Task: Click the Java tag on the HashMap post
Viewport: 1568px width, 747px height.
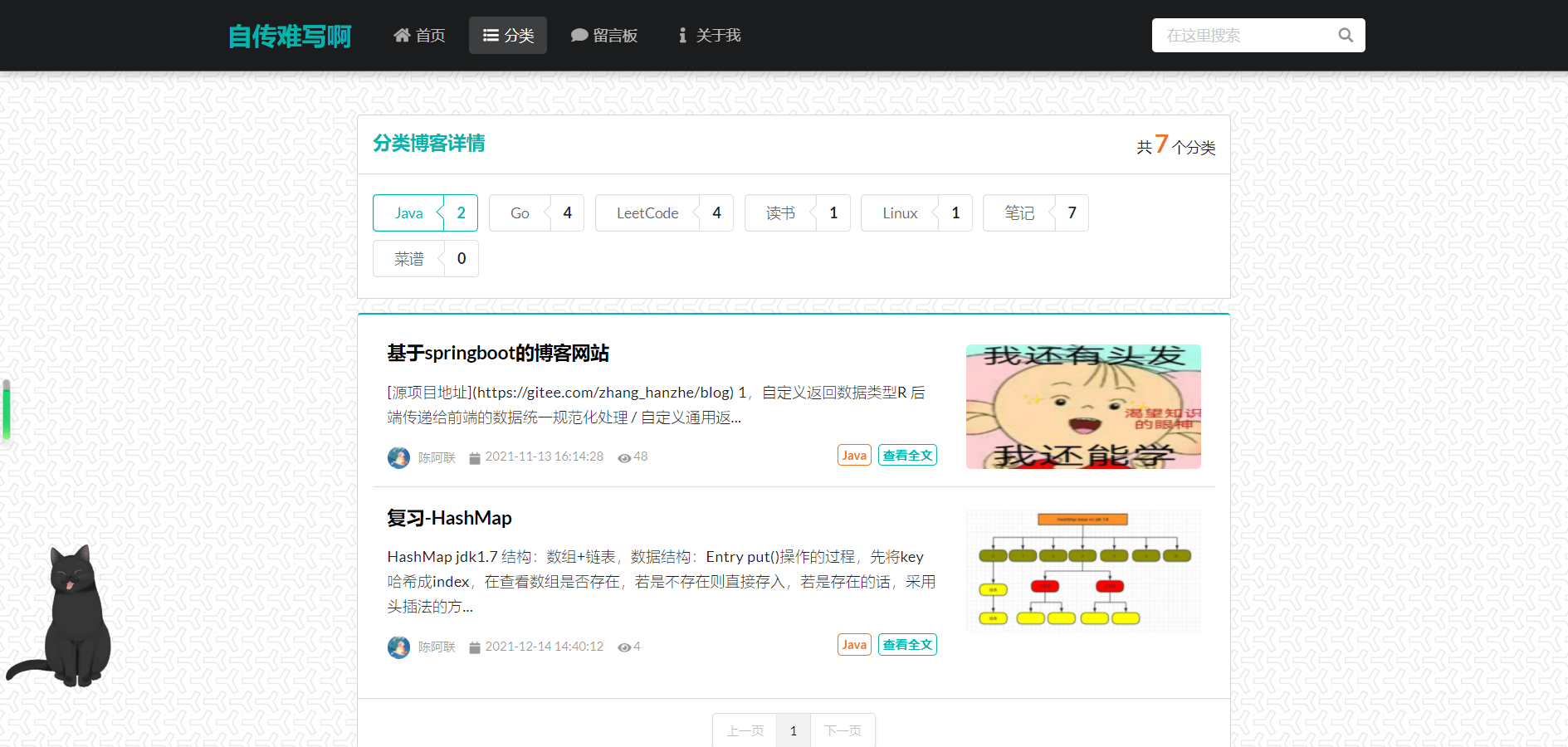Action: click(853, 644)
